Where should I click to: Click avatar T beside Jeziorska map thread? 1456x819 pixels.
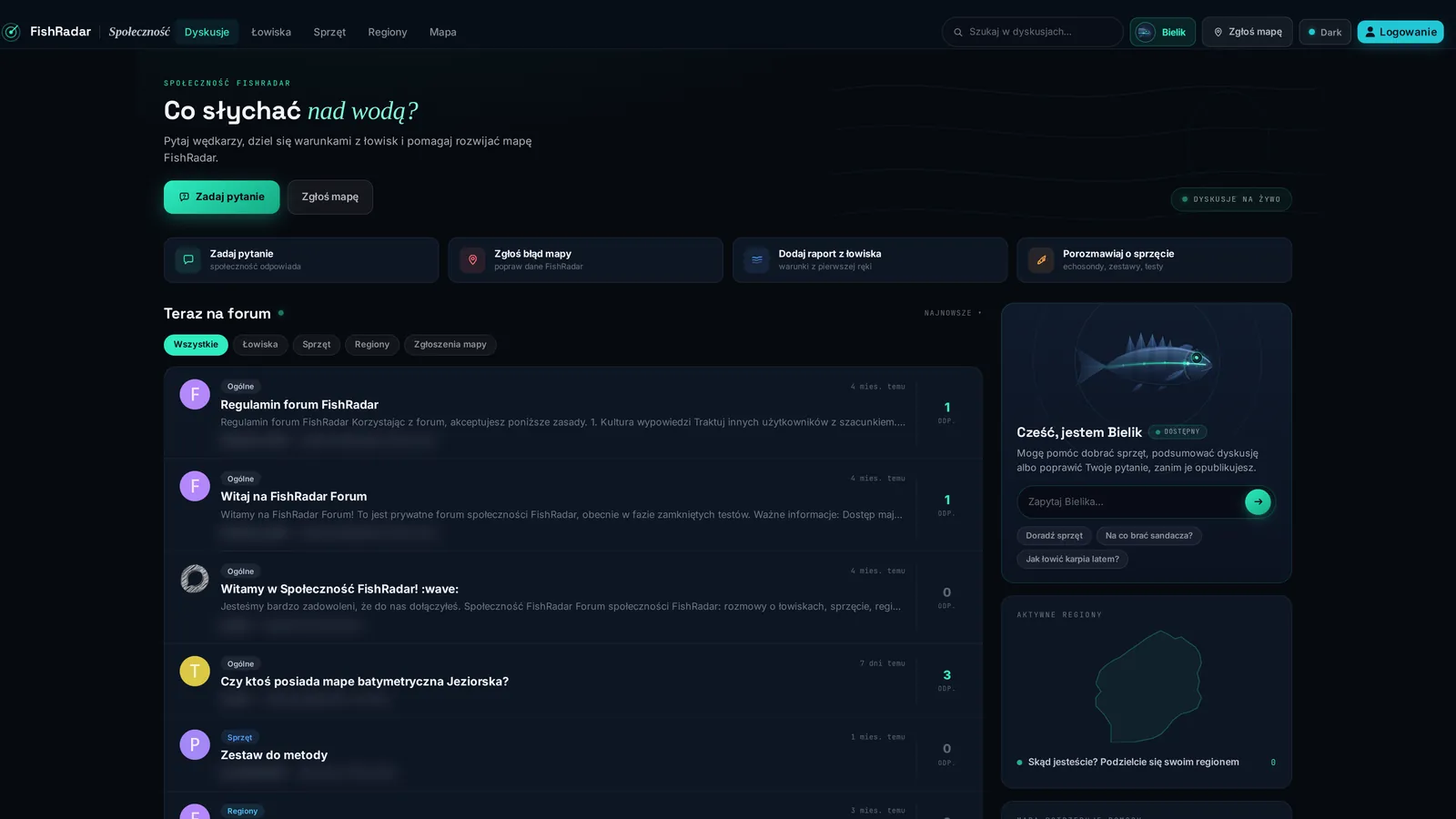[195, 671]
